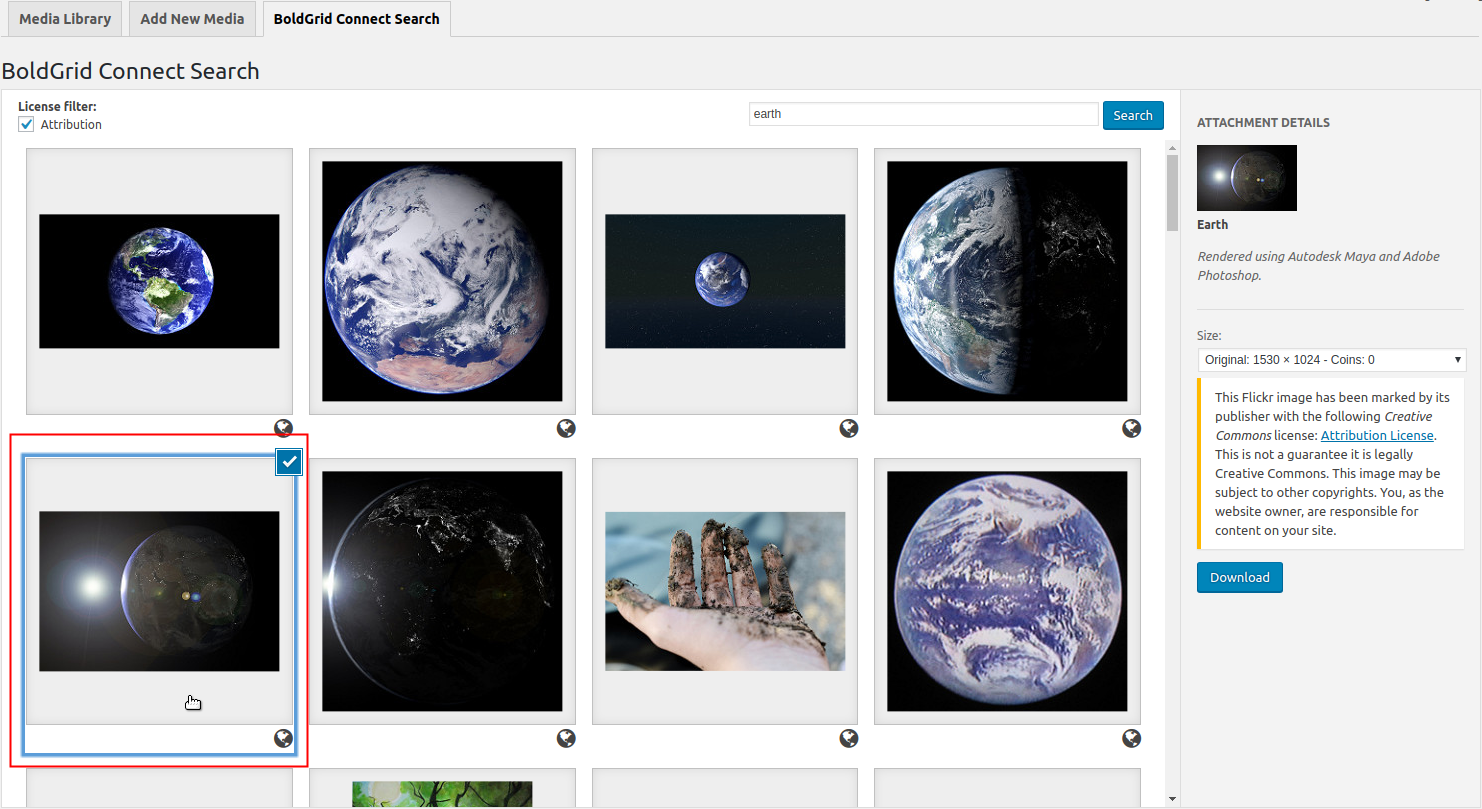
Task: Uncheck the Attribution license filter
Action: [x=26, y=125]
